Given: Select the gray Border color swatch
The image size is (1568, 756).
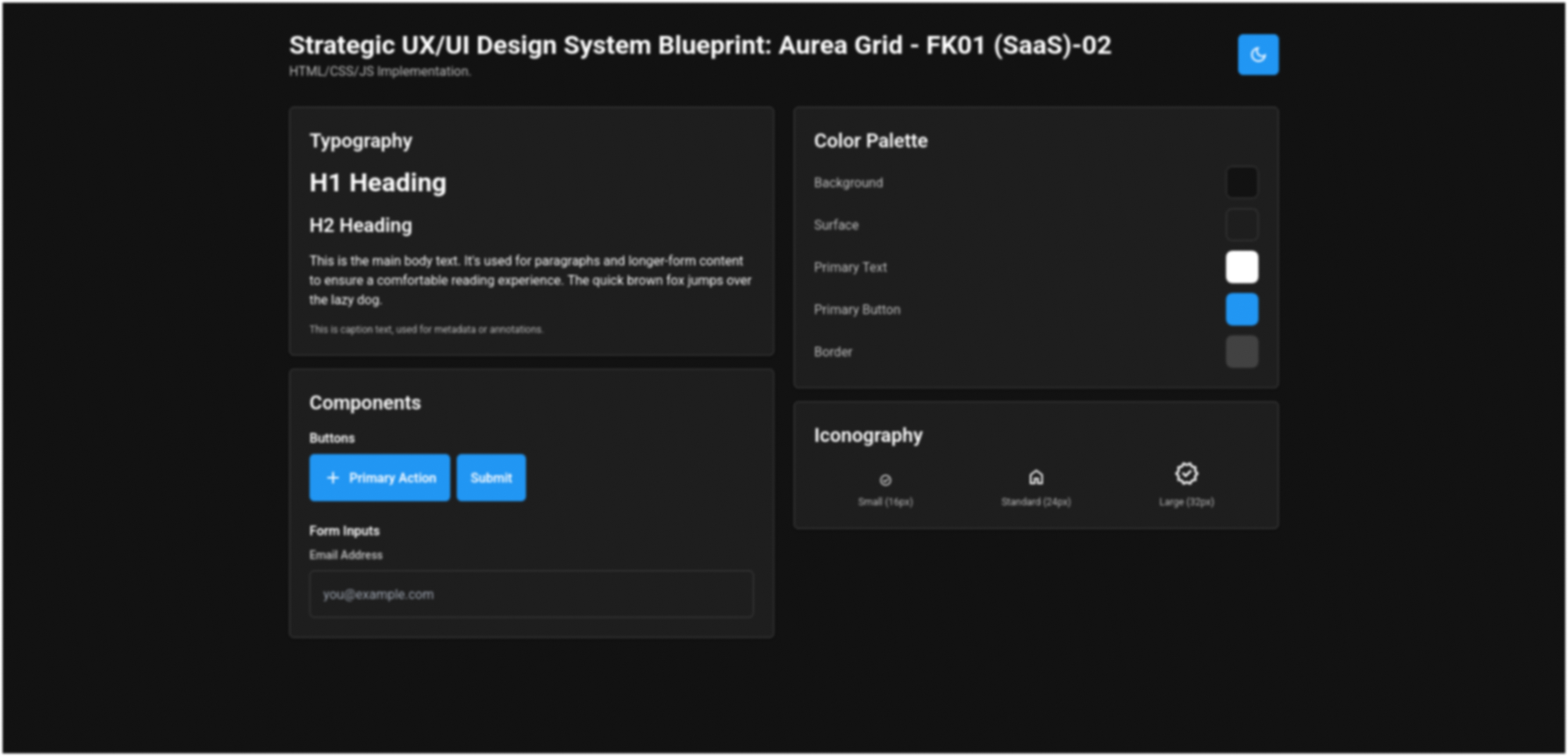Looking at the screenshot, I should coord(1242,352).
